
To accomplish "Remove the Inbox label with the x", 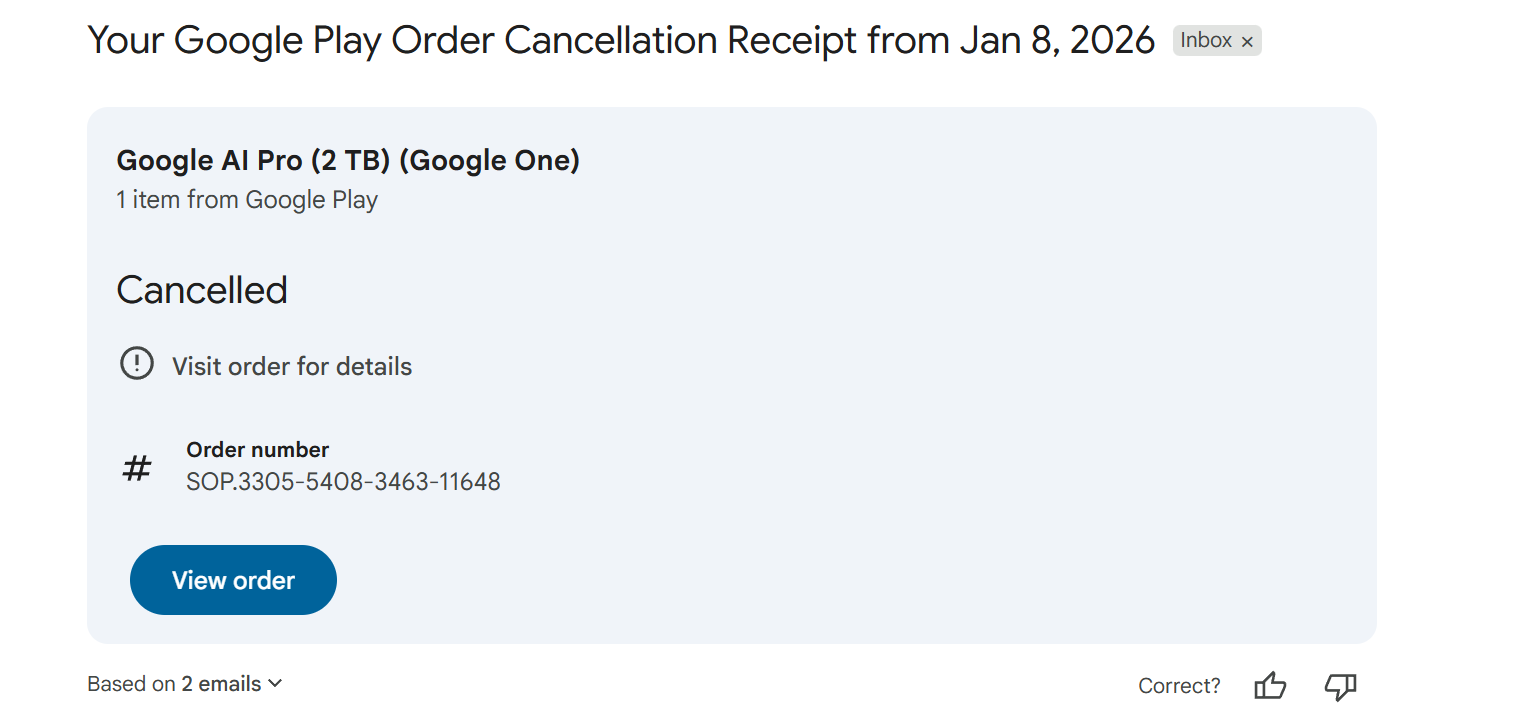I will pos(1247,42).
